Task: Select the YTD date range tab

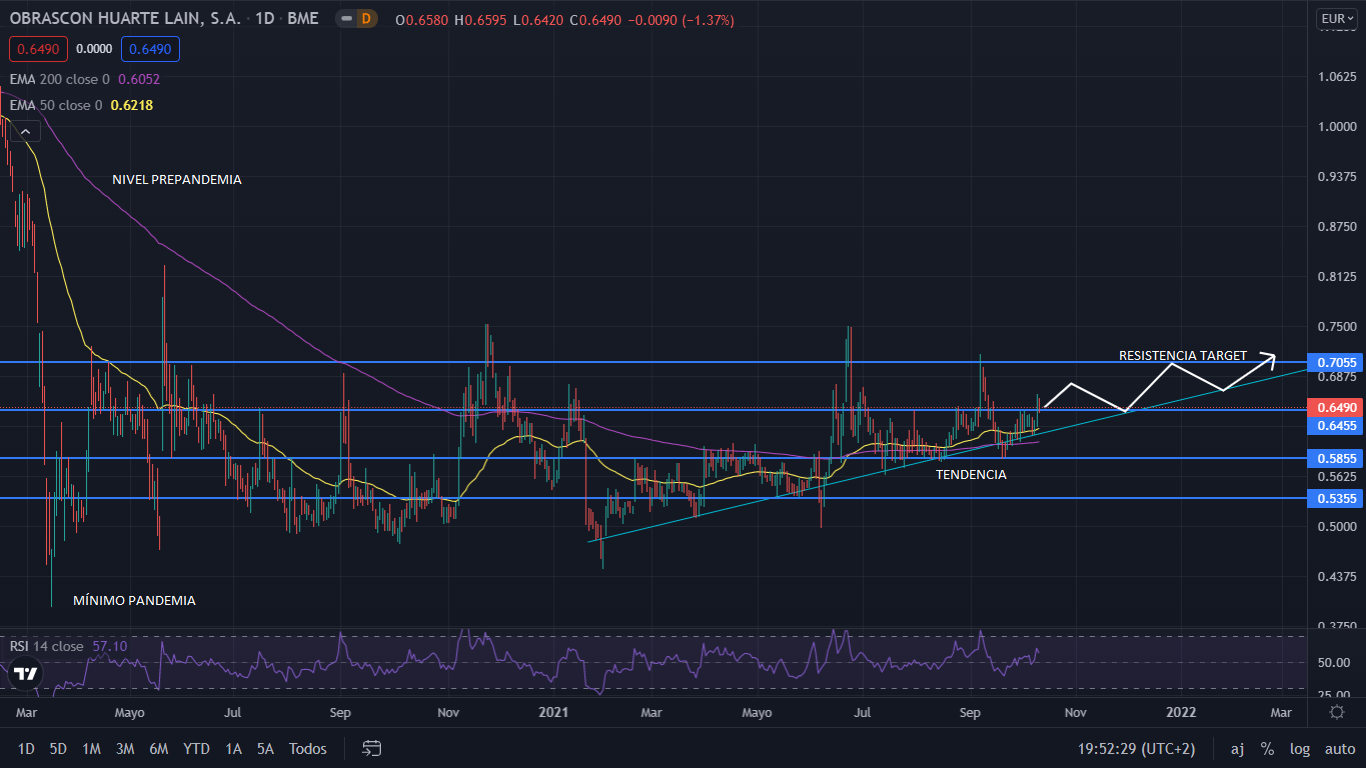Action: tap(196, 748)
